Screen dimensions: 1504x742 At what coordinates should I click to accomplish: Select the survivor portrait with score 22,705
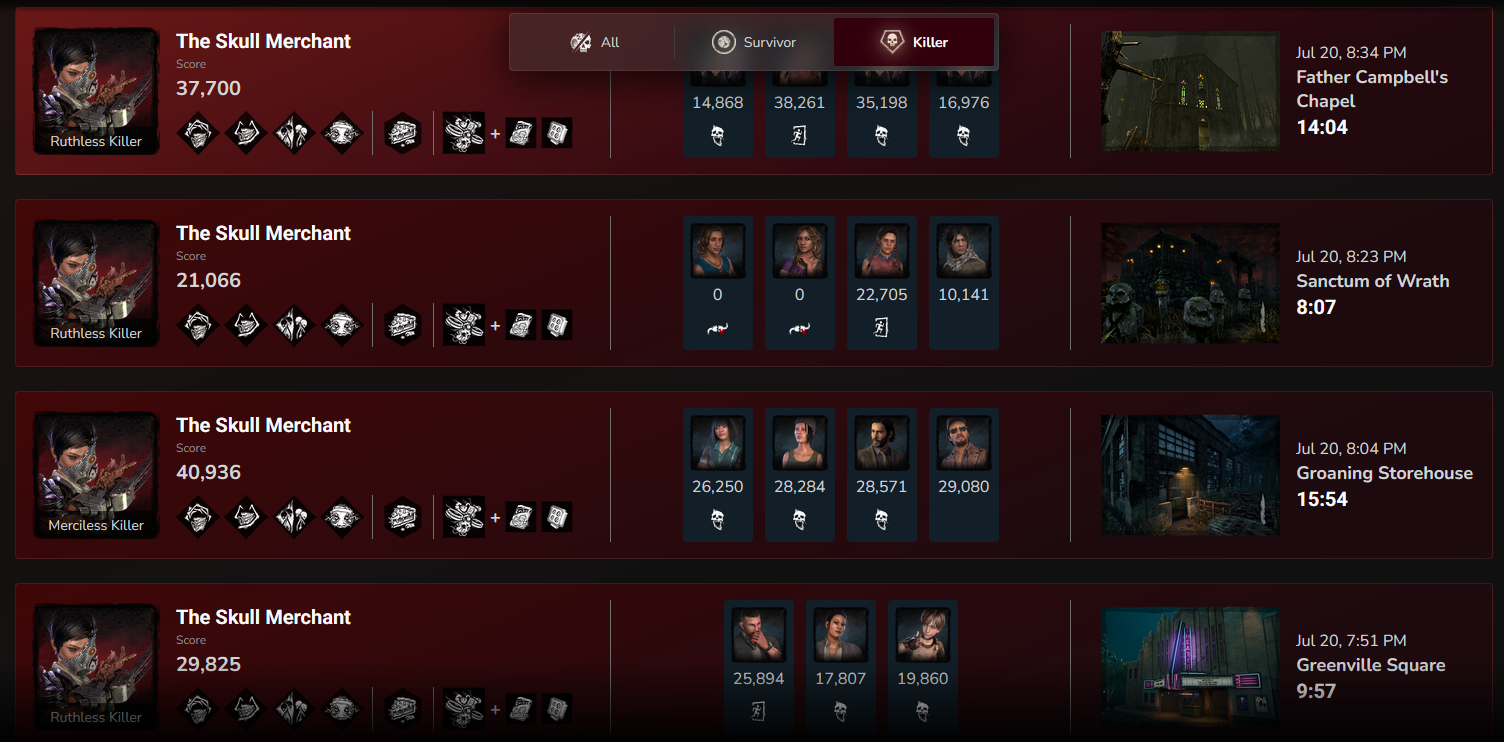pos(882,250)
